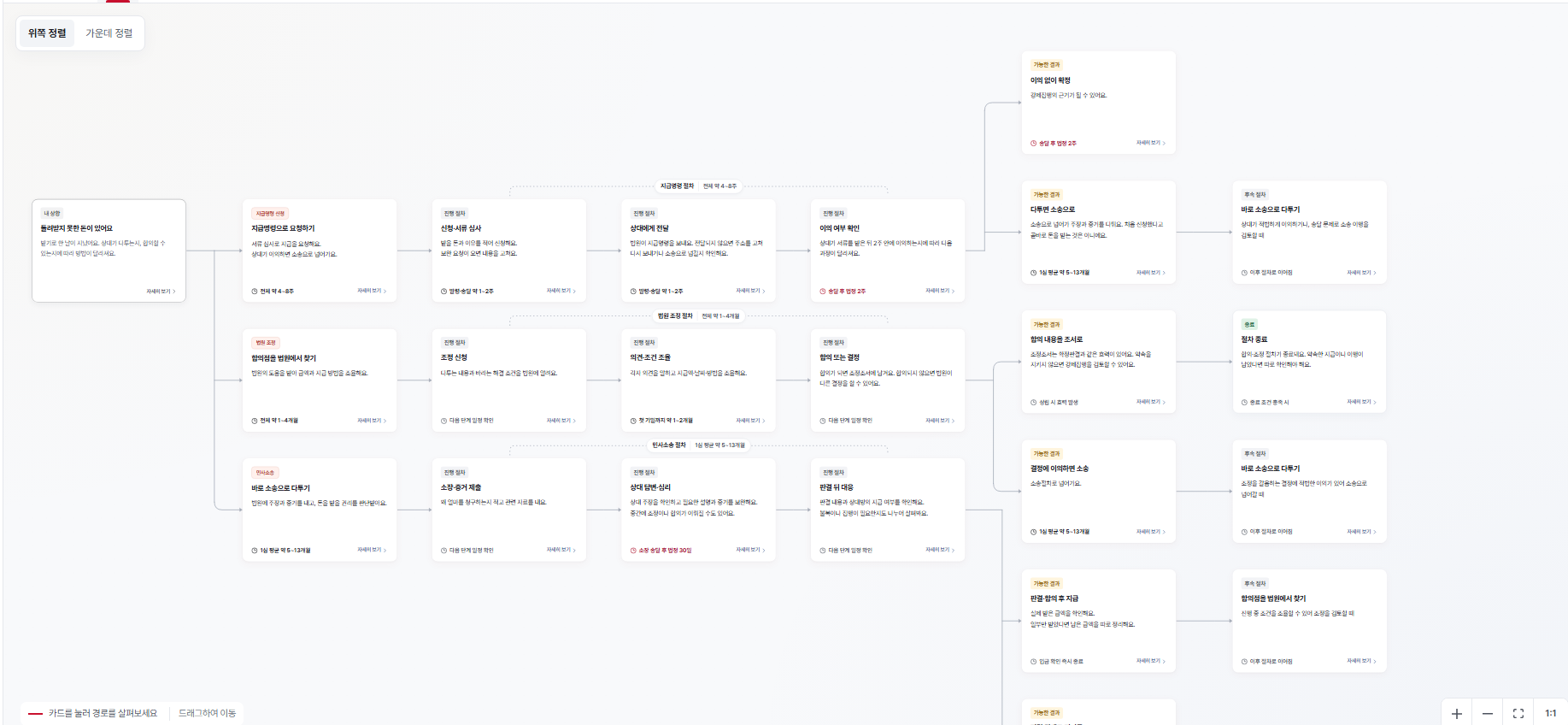Open 자세히 보기 on 돌려받지 못한 돈이 있어요 card
The image size is (1568, 725).
coord(161,292)
